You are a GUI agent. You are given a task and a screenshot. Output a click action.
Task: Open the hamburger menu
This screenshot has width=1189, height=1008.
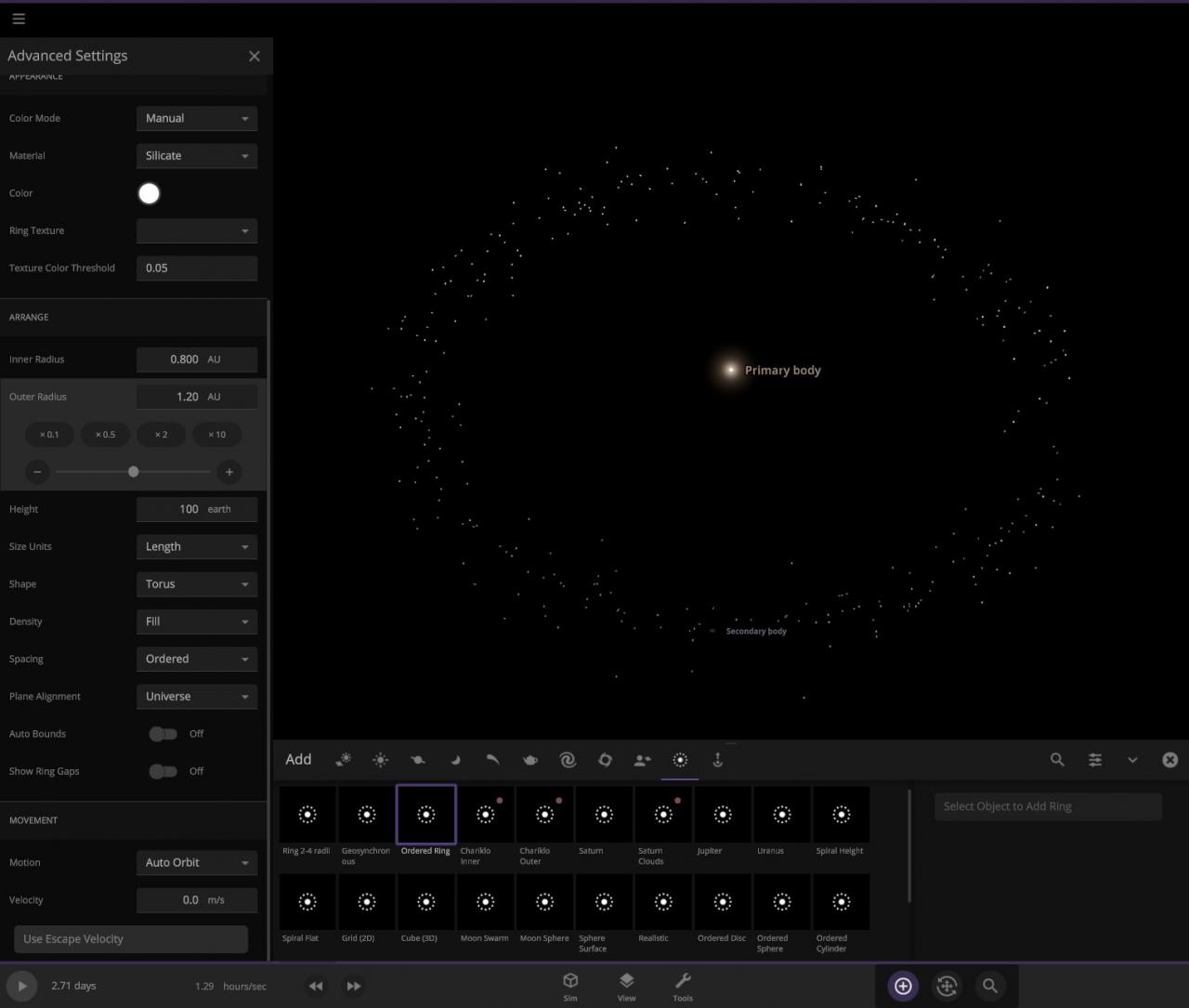tap(19, 19)
